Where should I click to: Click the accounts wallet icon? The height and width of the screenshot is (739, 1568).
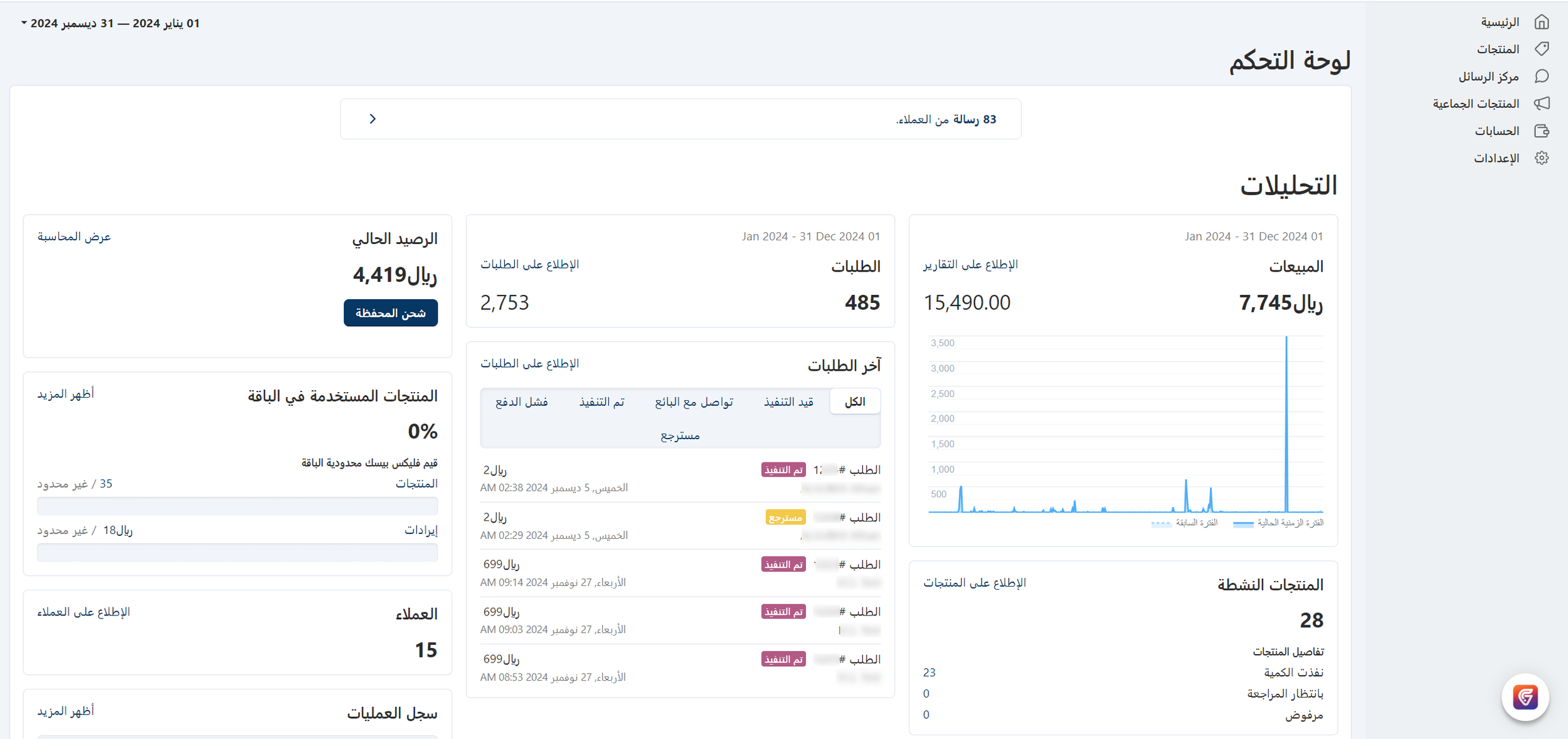(1542, 131)
